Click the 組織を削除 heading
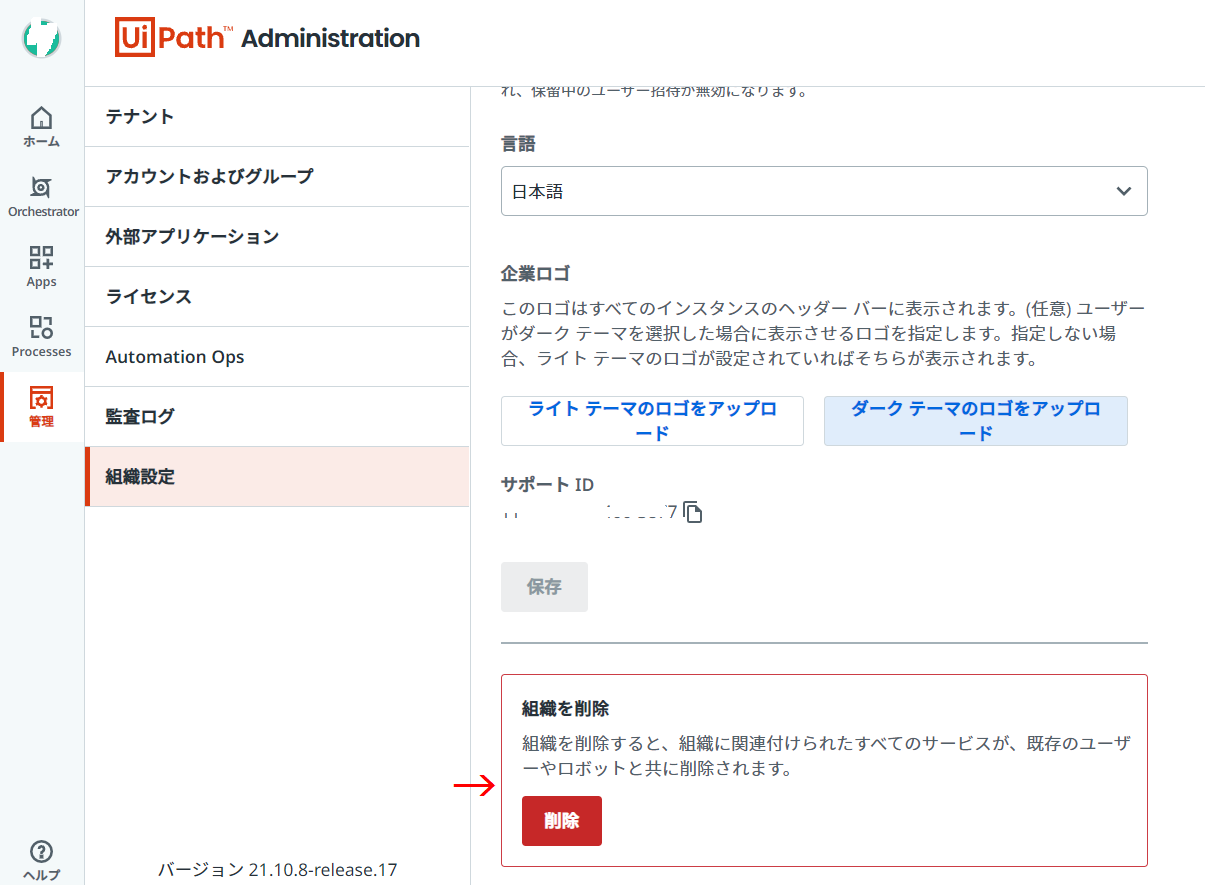 pos(566,708)
